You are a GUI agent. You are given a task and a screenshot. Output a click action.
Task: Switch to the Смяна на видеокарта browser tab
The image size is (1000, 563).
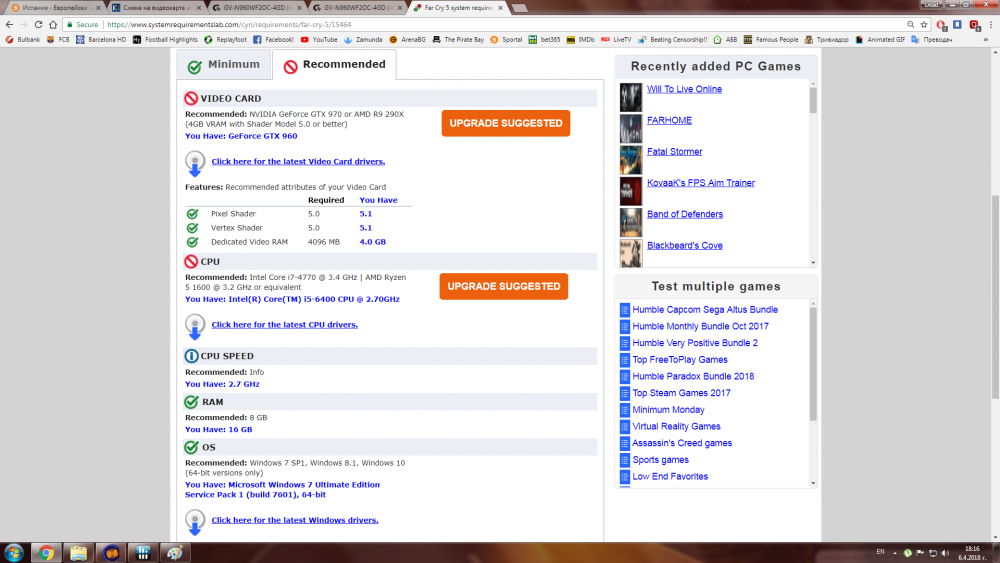pyautogui.click(x=158, y=8)
